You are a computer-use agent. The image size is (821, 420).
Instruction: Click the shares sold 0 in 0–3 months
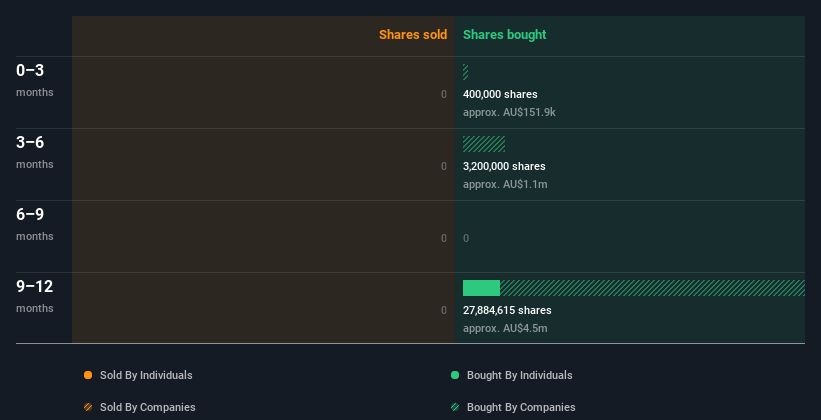pyautogui.click(x=444, y=94)
